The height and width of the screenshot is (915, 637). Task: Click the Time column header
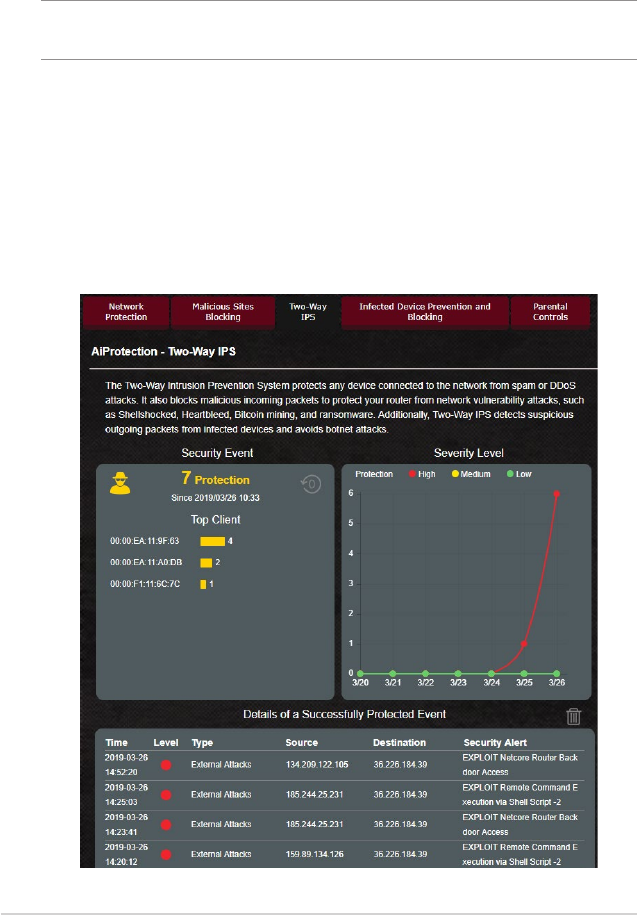coord(116,742)
